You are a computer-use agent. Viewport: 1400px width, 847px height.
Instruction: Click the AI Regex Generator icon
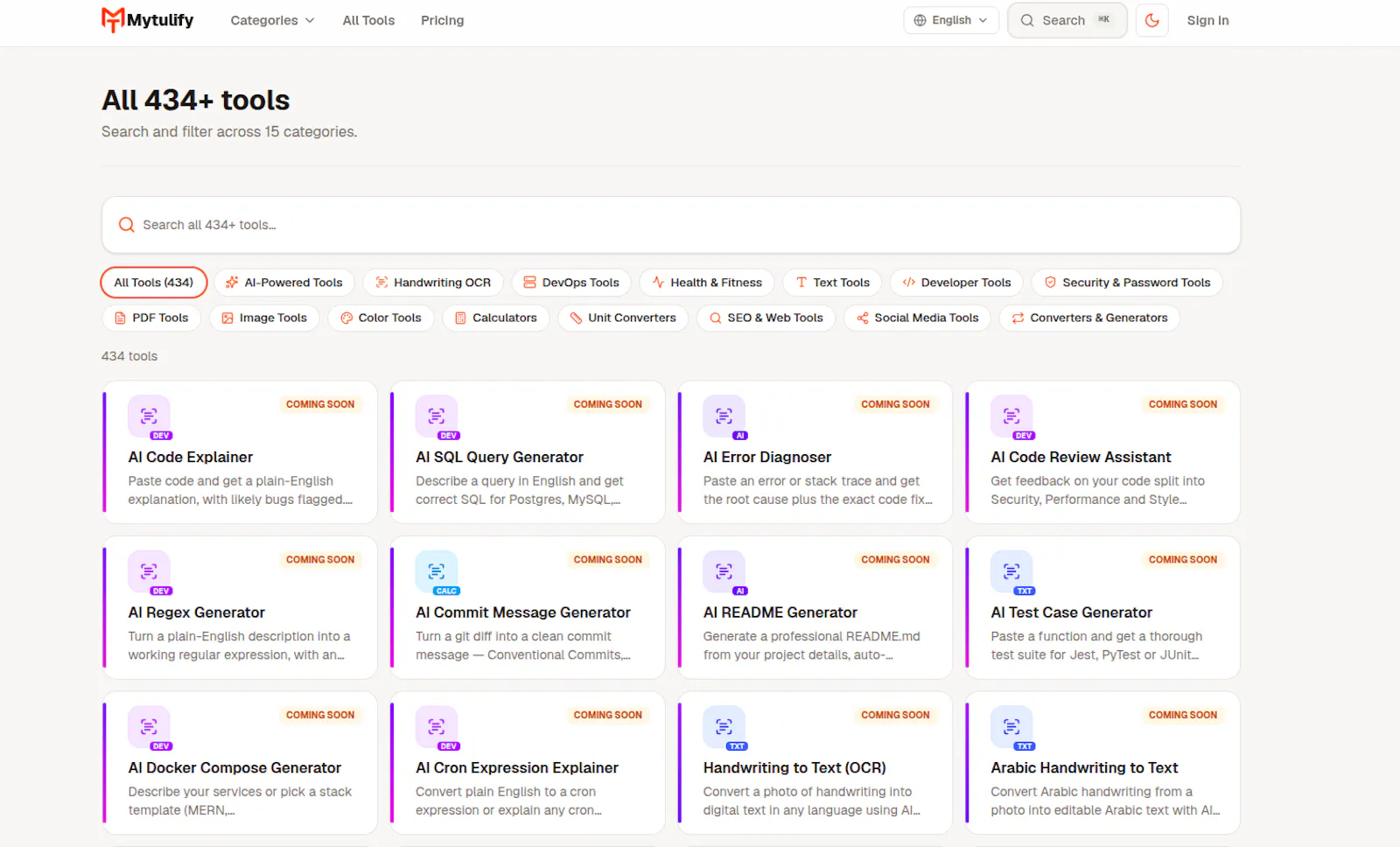[149, 571]
